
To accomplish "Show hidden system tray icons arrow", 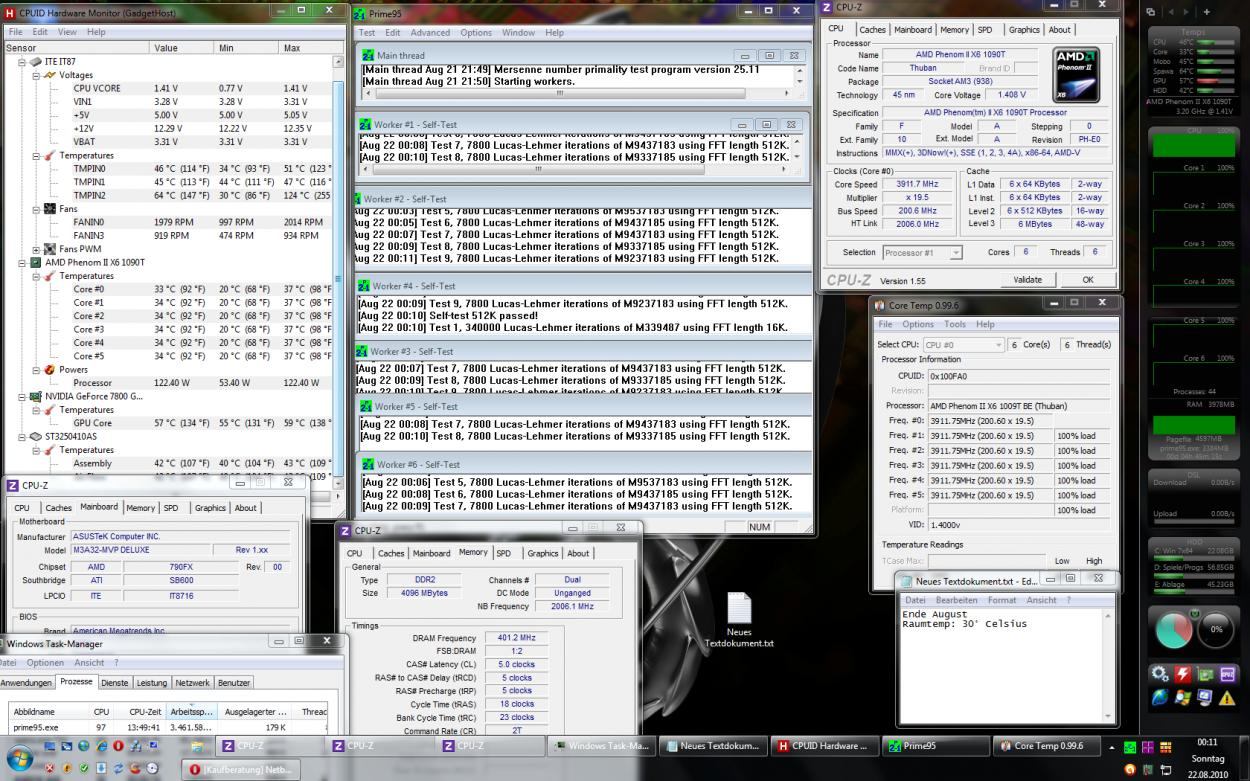I will pyautogui.click(x=1113, y=747).
